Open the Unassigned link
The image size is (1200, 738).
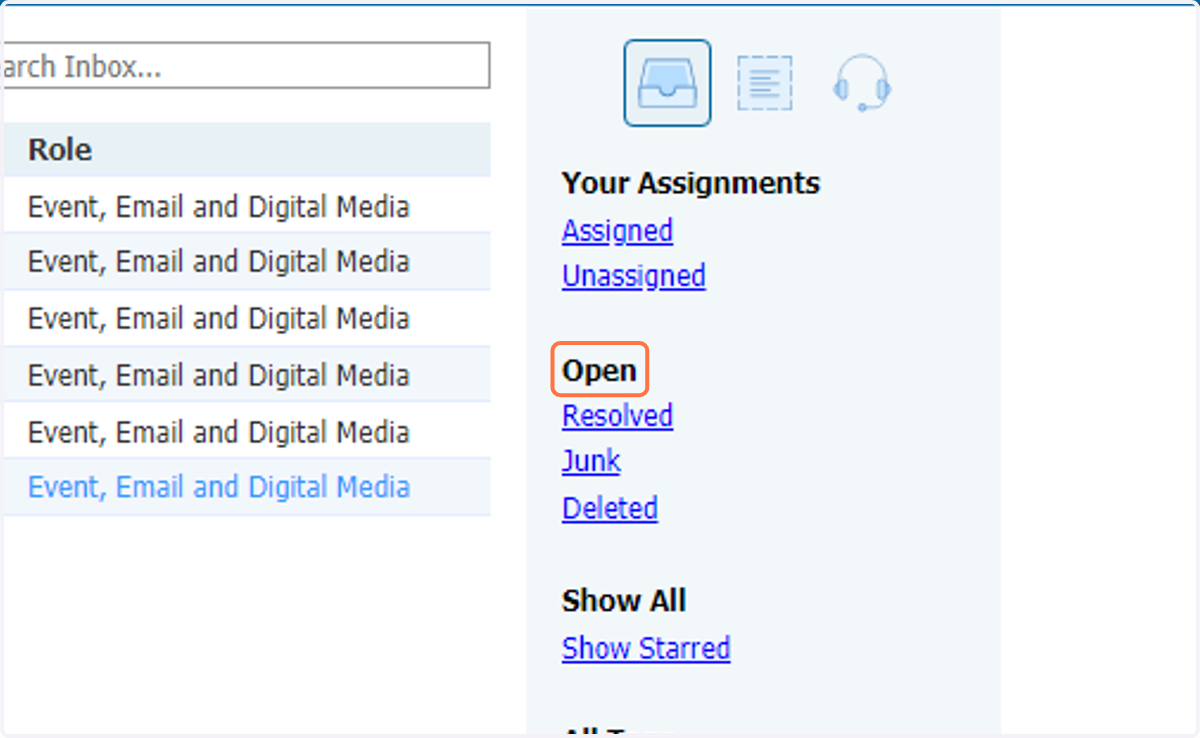pos(634,276)
